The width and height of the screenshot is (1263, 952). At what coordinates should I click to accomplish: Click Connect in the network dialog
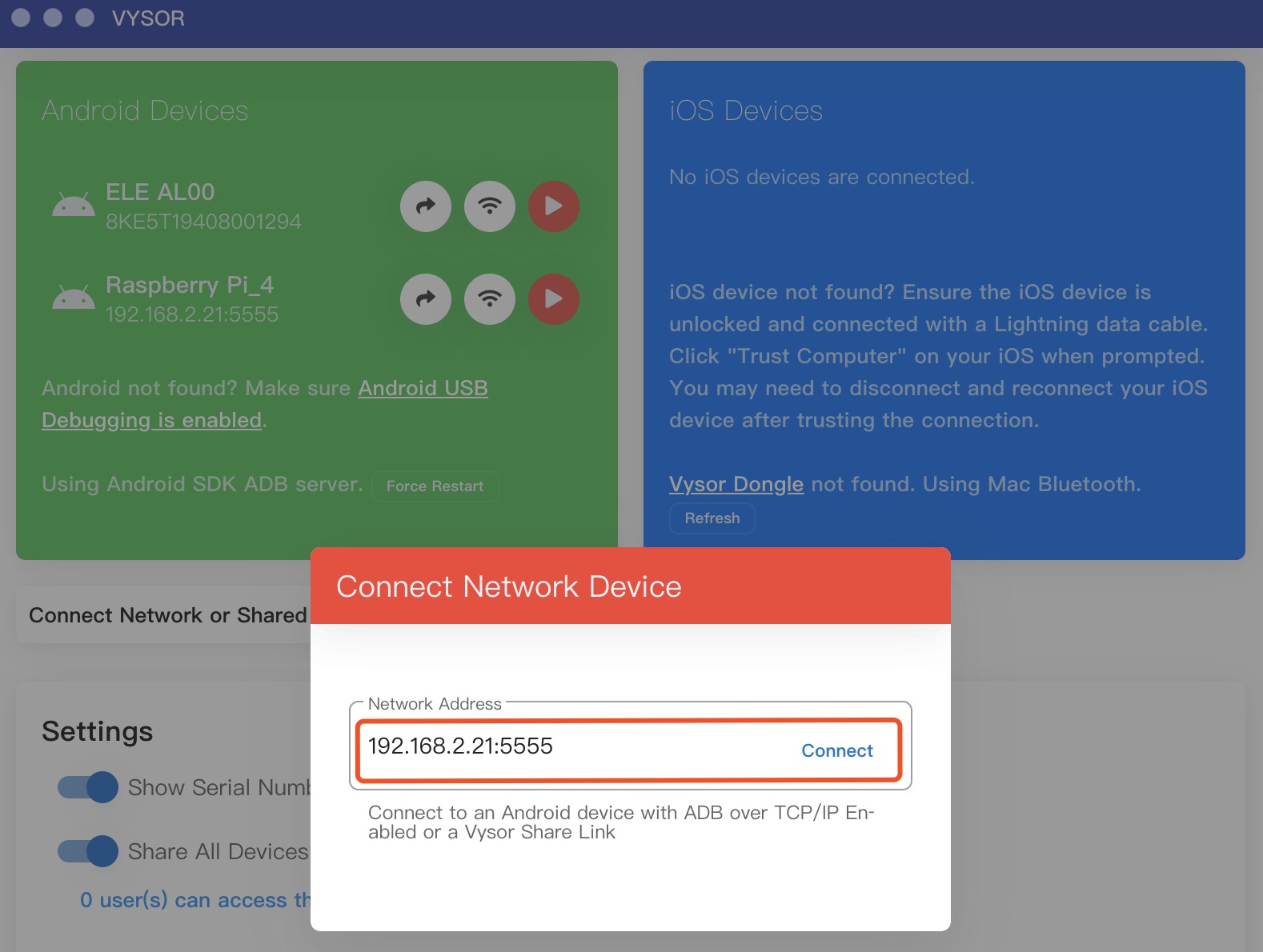tap(837, 750)
